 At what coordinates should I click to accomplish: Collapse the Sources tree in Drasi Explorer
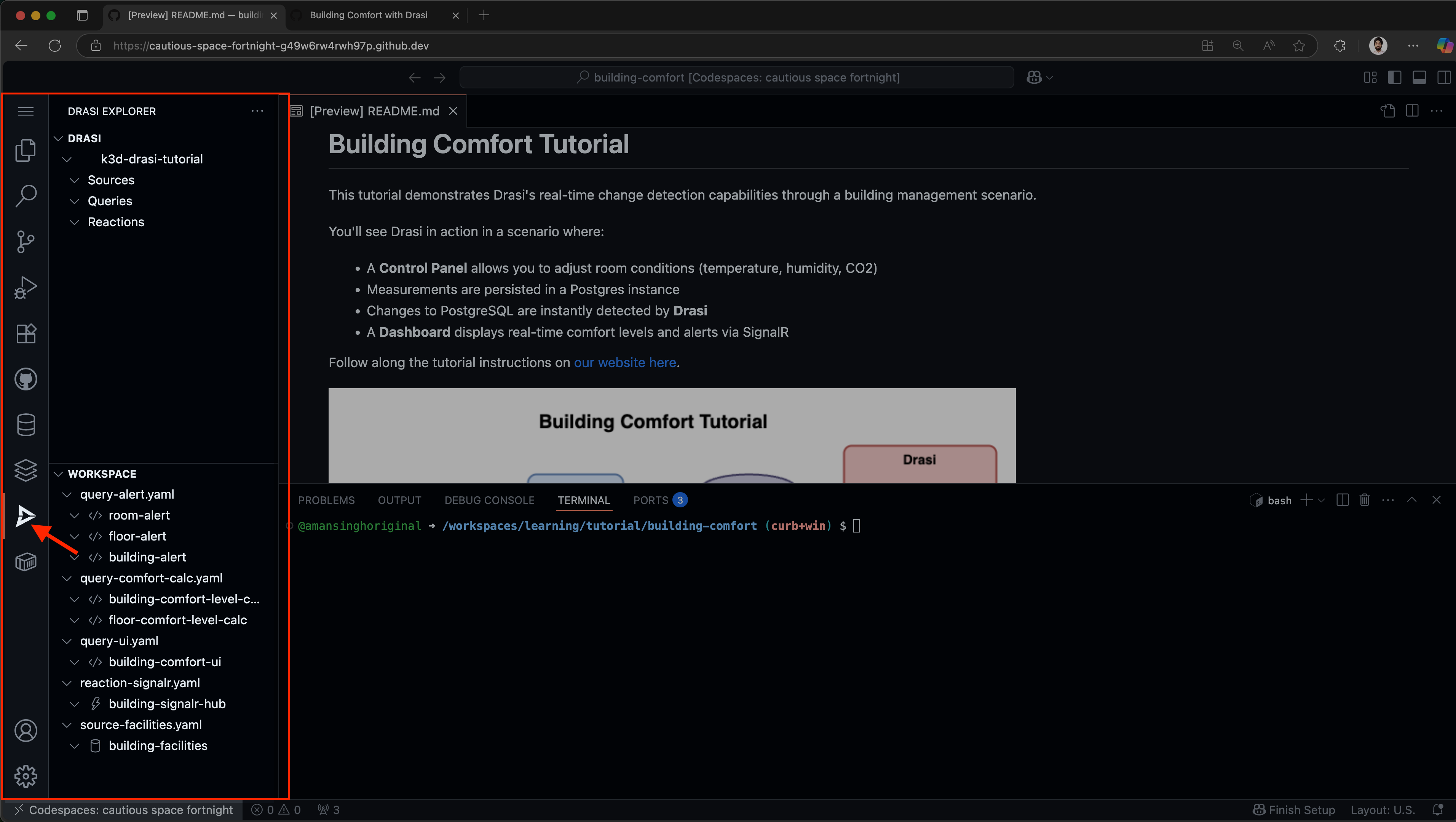tap(75, 180)
